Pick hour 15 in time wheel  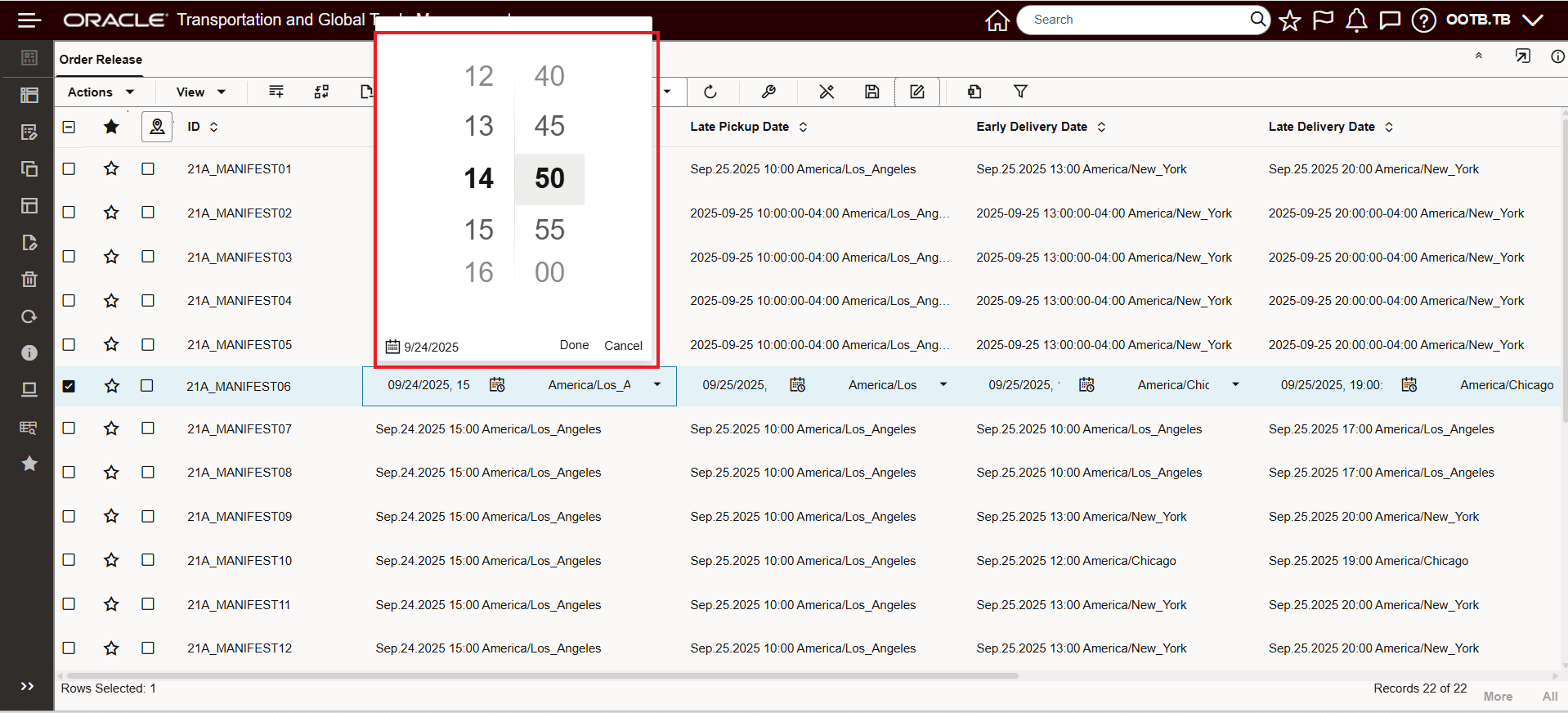[479, 230]
